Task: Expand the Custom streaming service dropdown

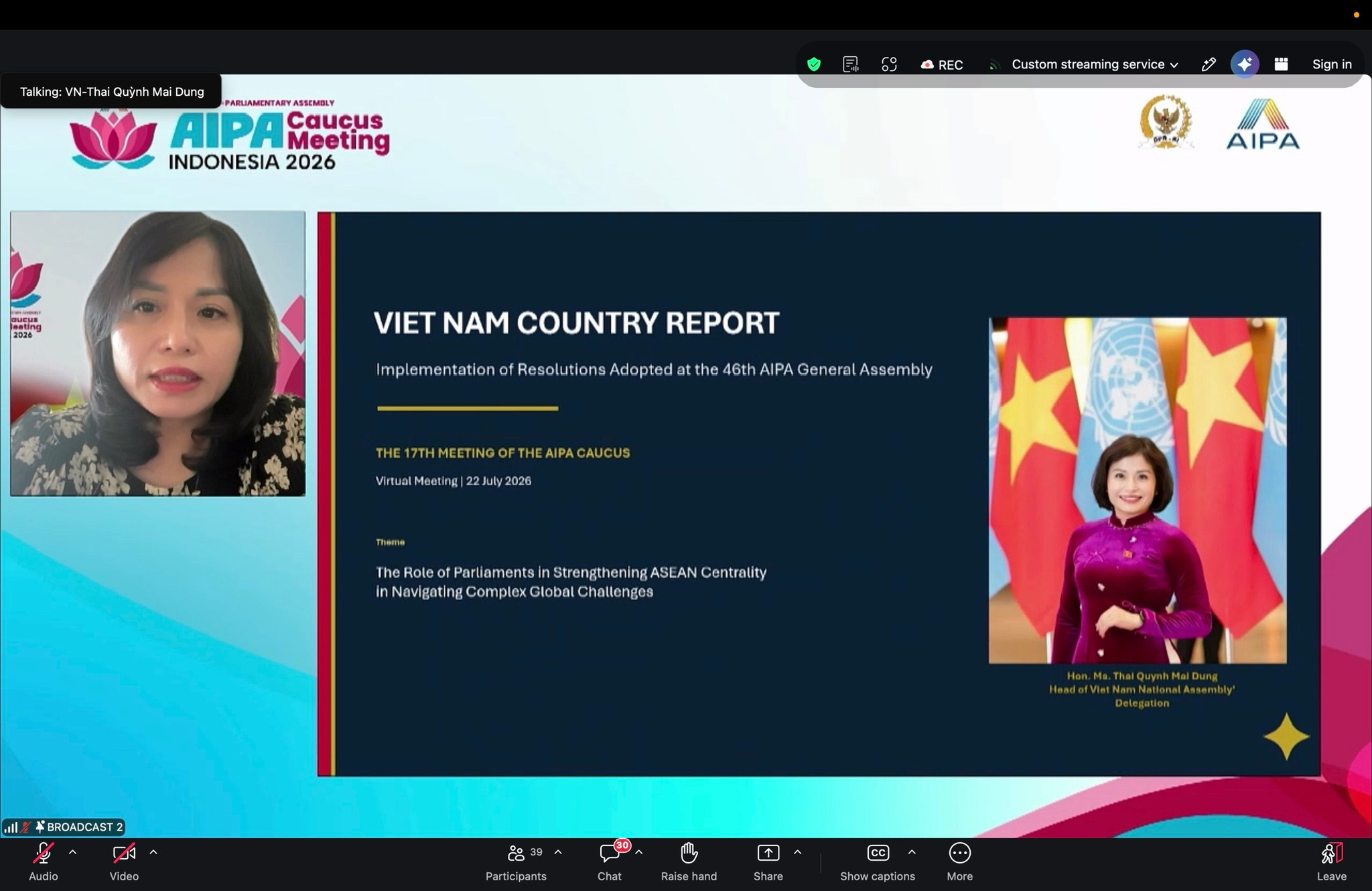Action: (x=1095, y=64)
